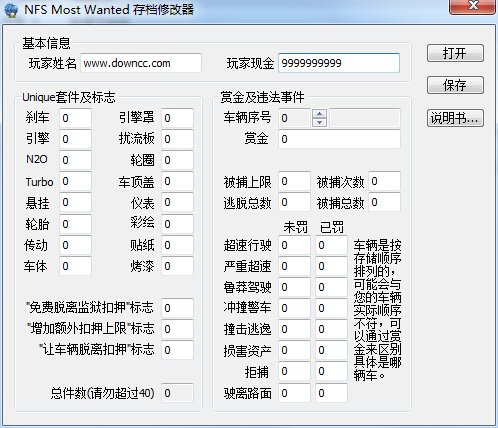Viewport: 498px width, 428px height.
Task: Edit 损害资产 已罚 field
Action: [331, 350]
